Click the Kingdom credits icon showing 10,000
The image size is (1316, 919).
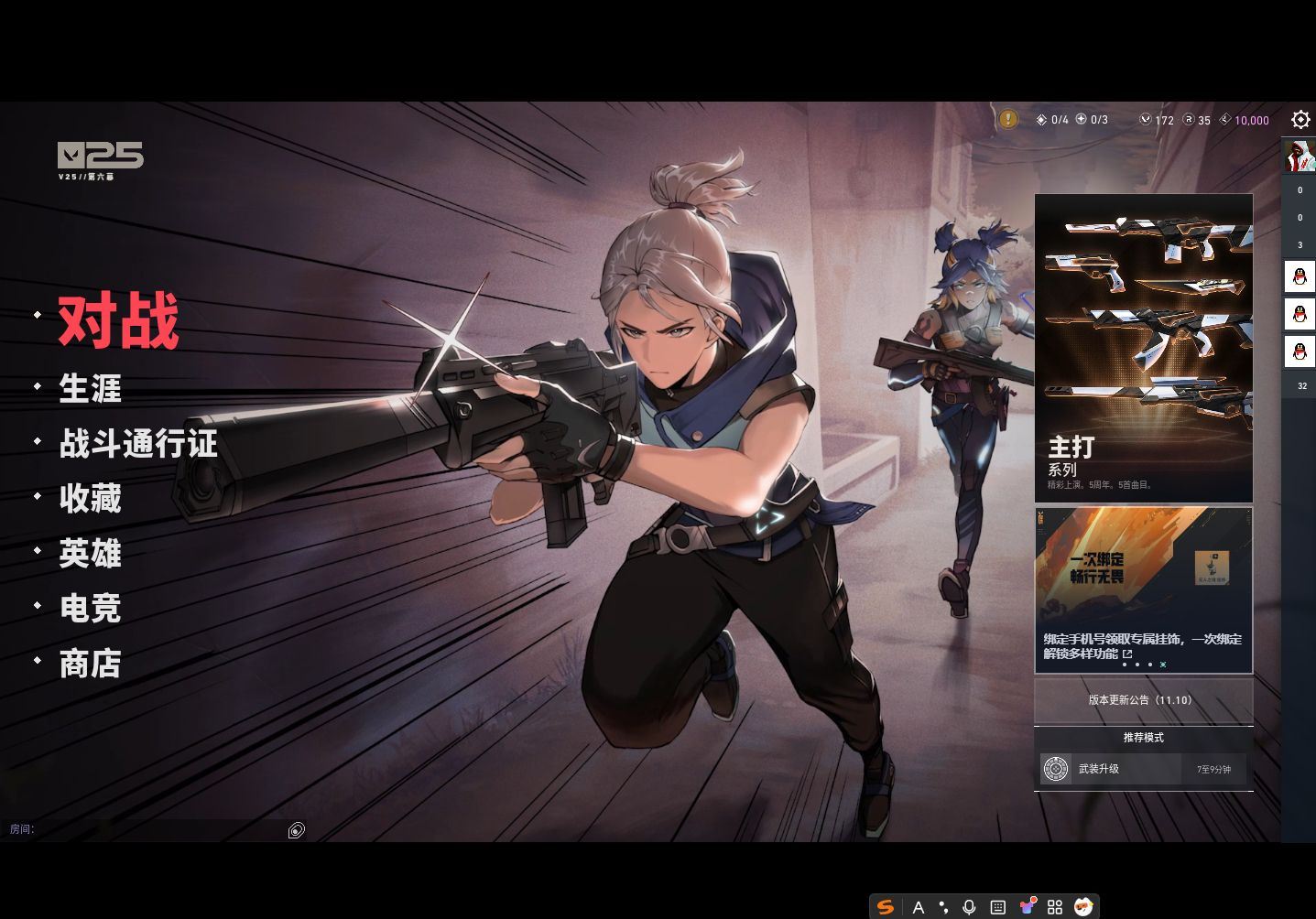click(x=1225, y=120)
